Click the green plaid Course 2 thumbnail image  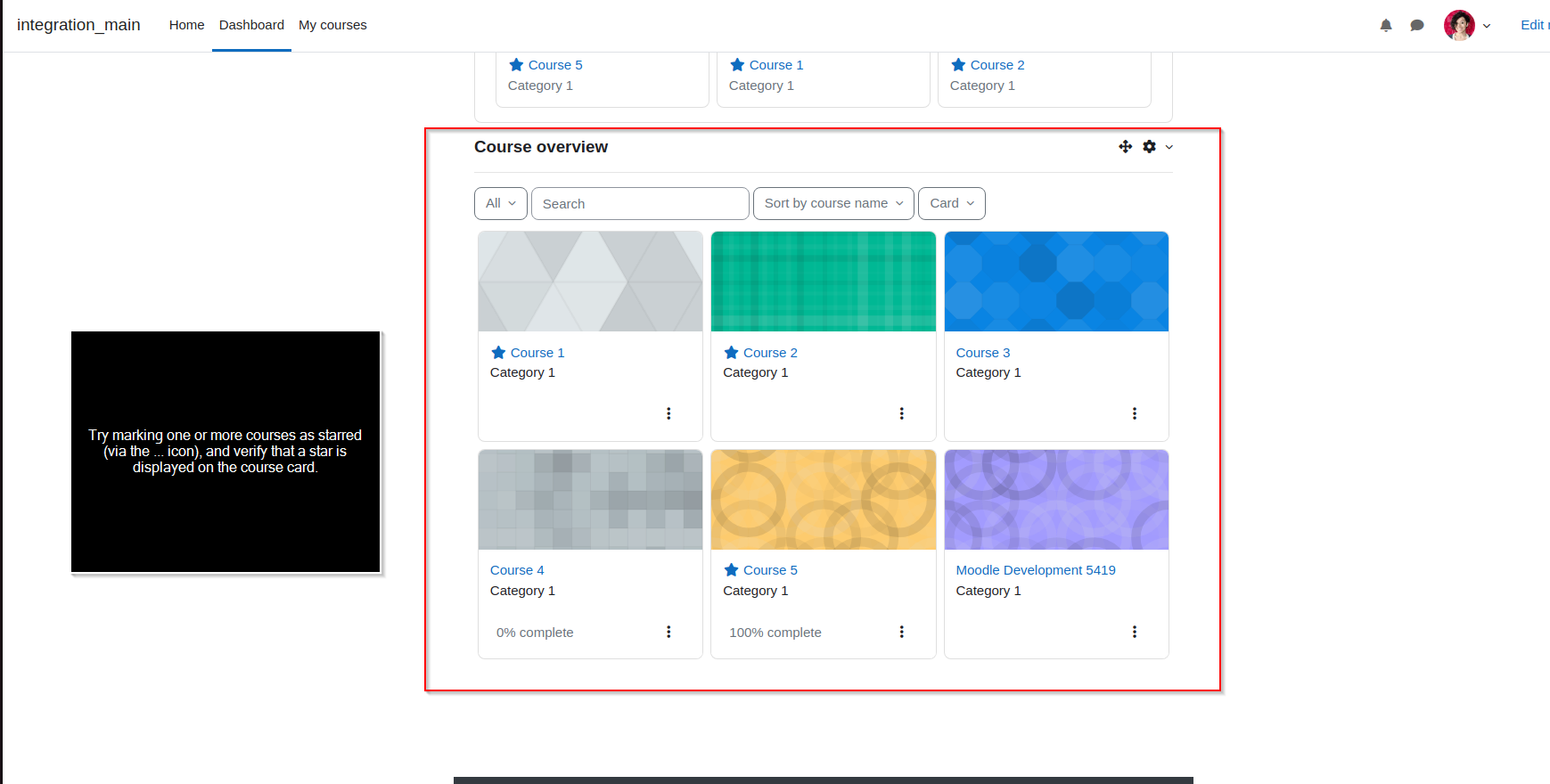tap(824, 282)
